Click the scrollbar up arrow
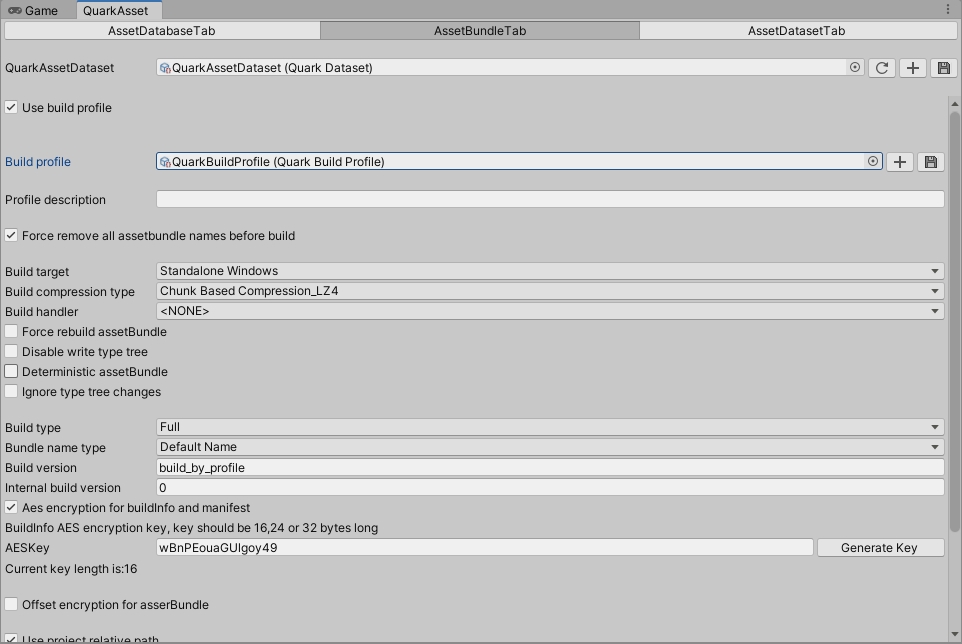The image size is (962, 644). point(954,104)
